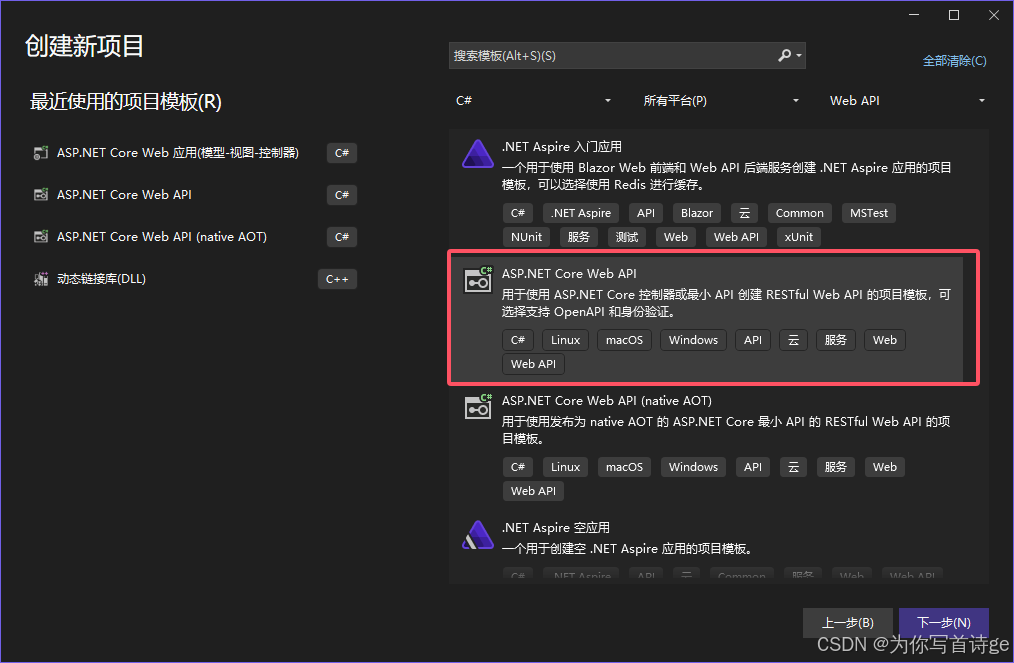Image resolution: width=1014 pixels, height=663 pixels.
Task: Click the xUnit tag of Aspire starter template
Action: [x=799, y=237]
